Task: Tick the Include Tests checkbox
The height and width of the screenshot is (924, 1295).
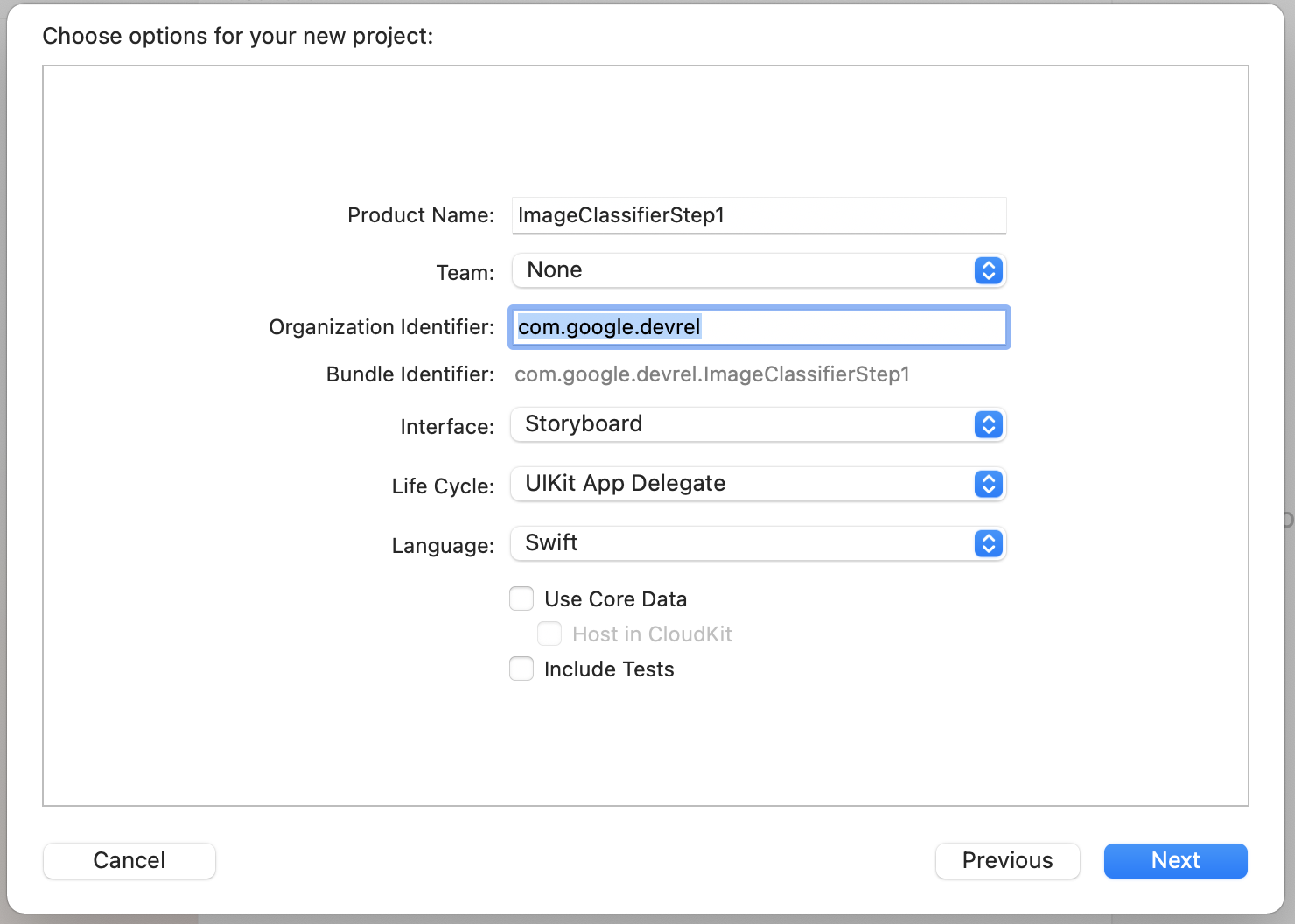Action: click(521, 668)
